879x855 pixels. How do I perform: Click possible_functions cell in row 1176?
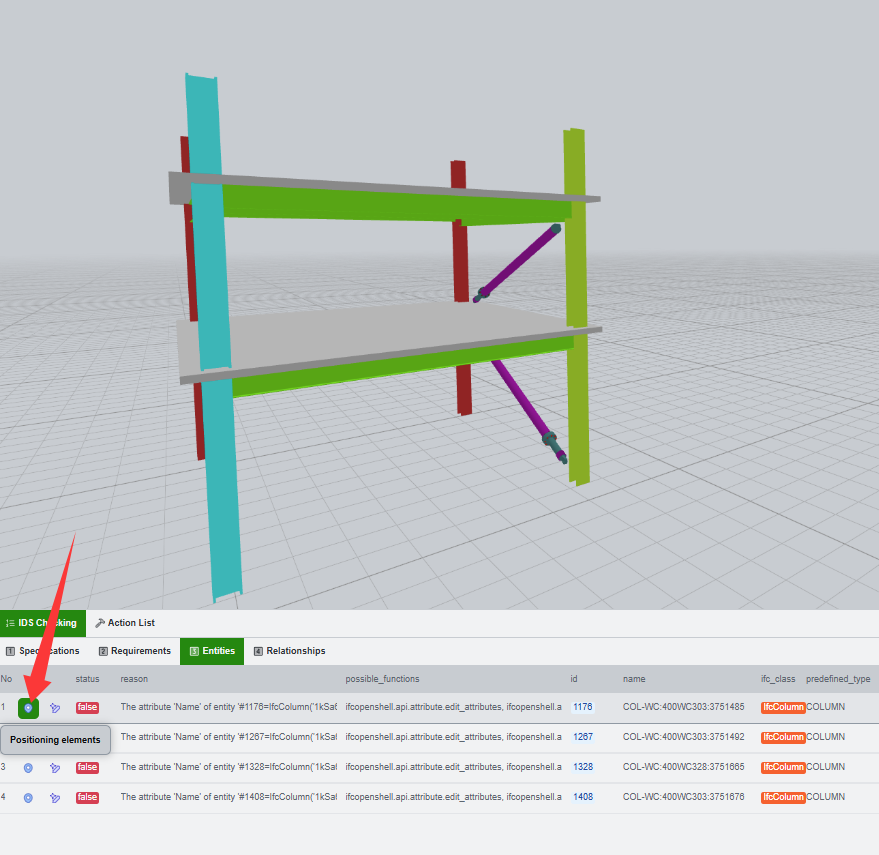(454, 707)
